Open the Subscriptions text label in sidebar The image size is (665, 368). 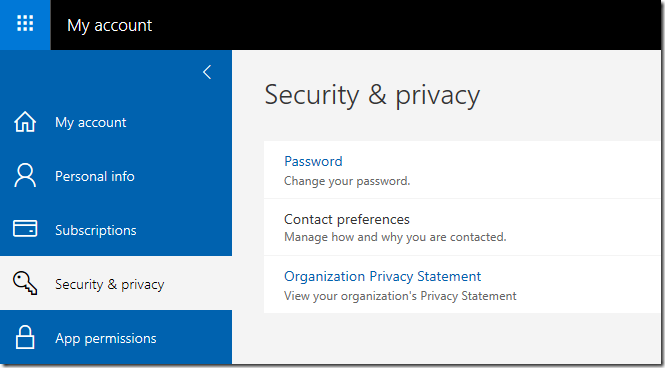[x=96, y=230]
